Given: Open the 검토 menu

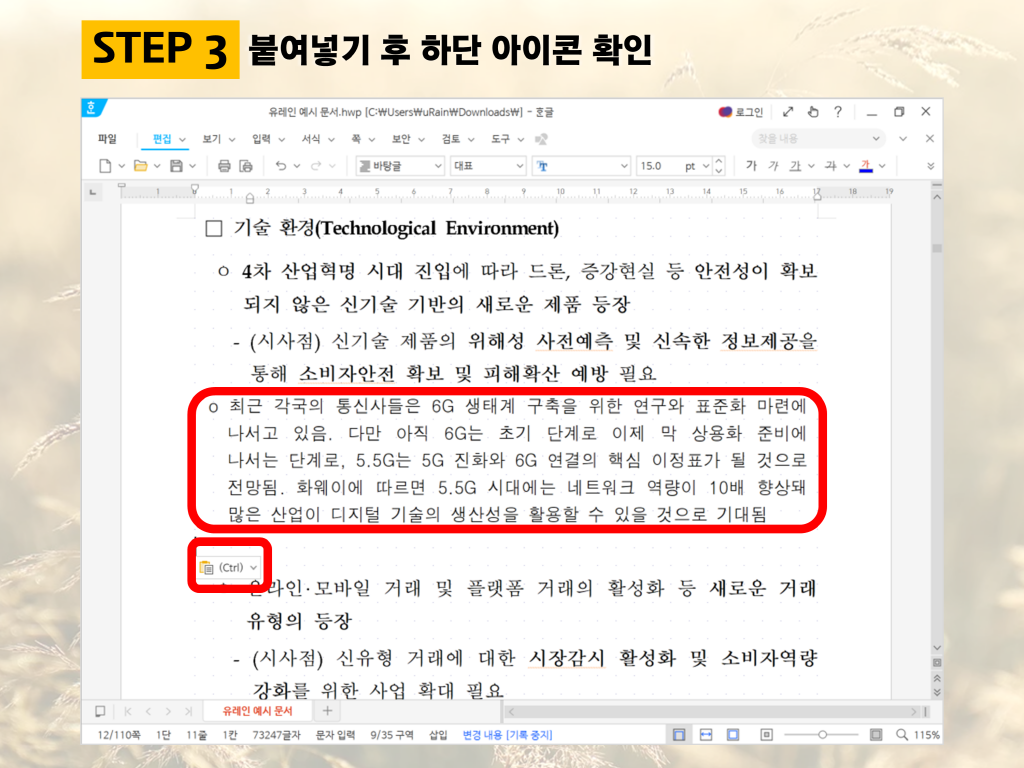Looking at the screenshot, I should (451, 138).
